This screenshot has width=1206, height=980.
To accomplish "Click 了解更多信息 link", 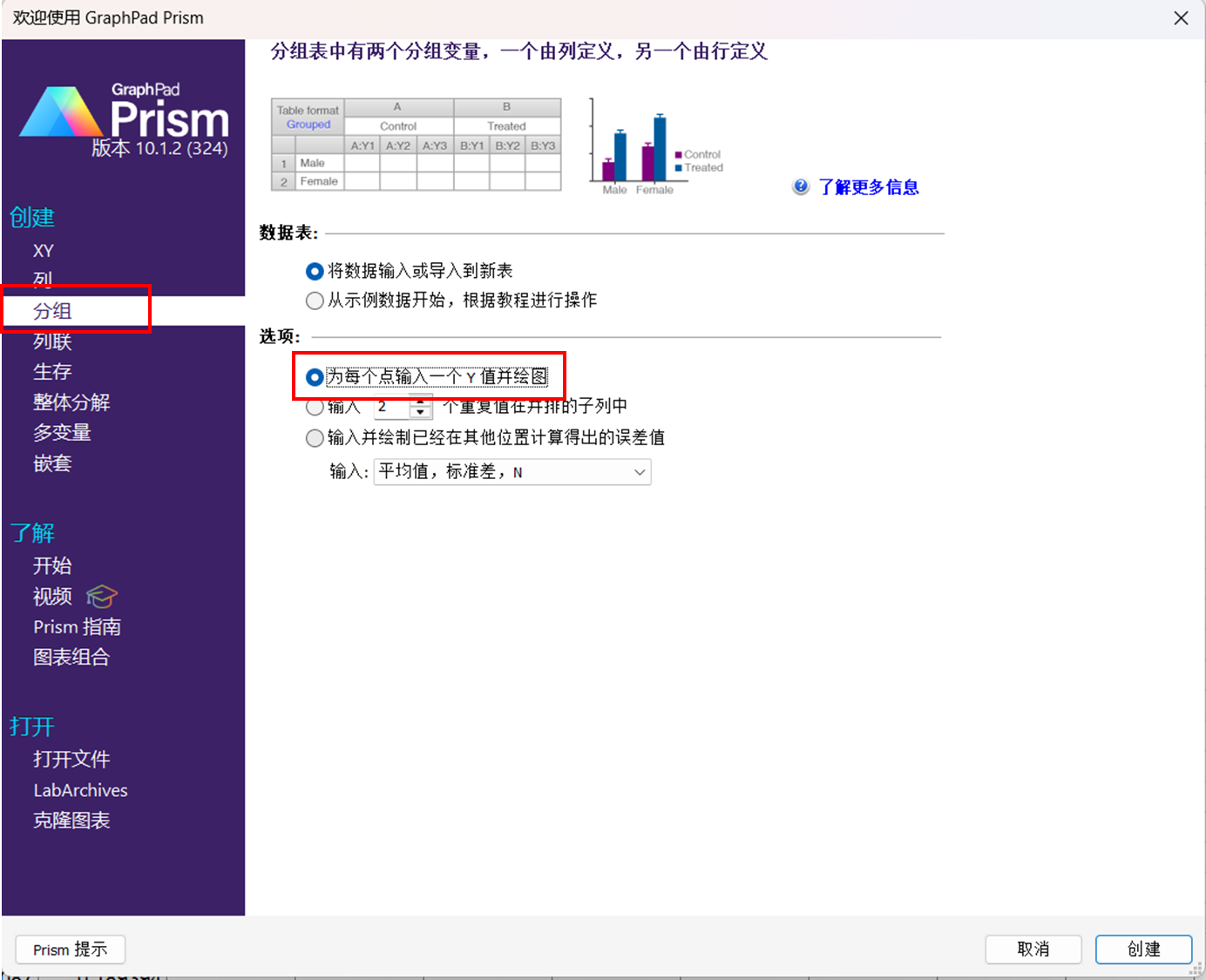I will pyautogui.click(x=869, y=187).
